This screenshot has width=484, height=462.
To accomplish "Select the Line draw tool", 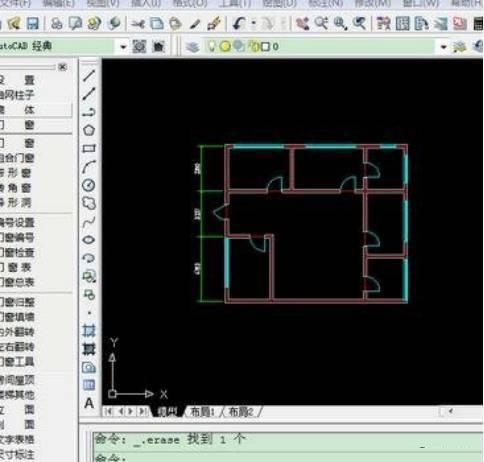I will (89, 76).
